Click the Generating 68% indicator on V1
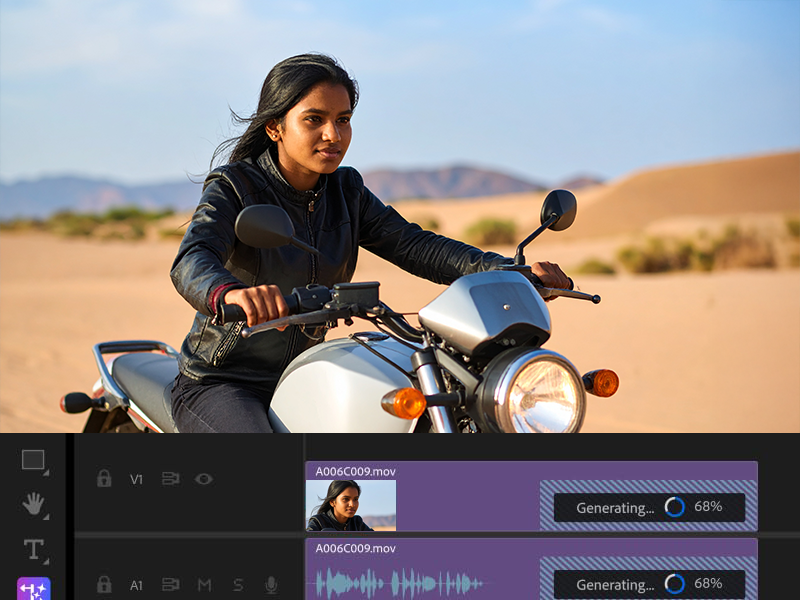 pyautogui.click(x=649, y=507)
